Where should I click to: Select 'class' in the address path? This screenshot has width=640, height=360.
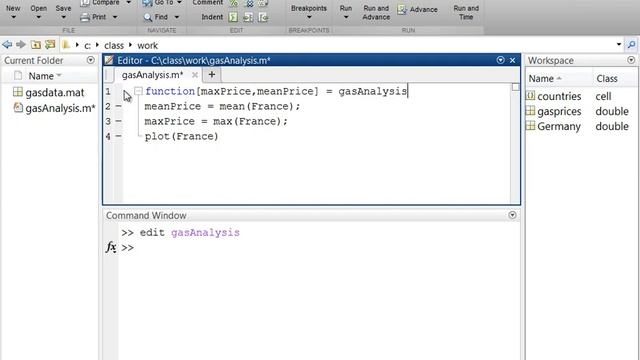click(113, 45)
